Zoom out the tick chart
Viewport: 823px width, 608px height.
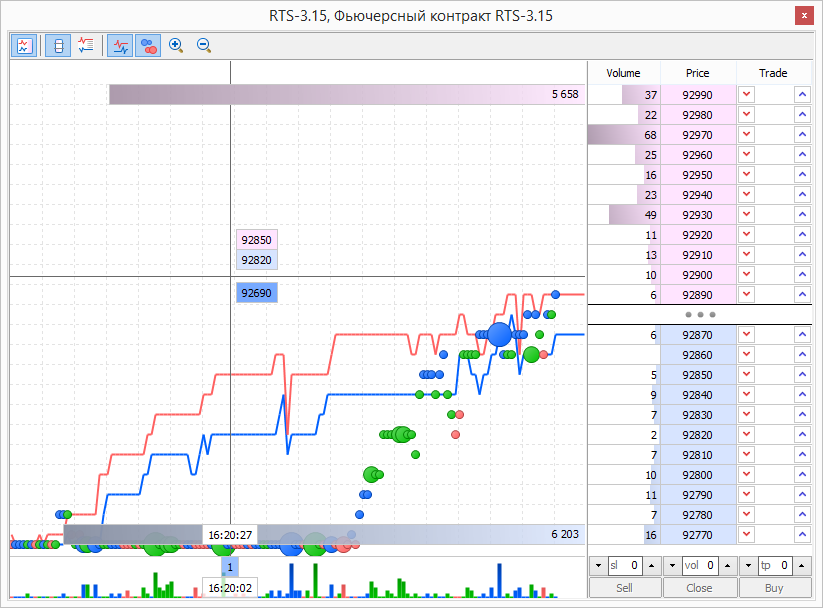point(204,46)
